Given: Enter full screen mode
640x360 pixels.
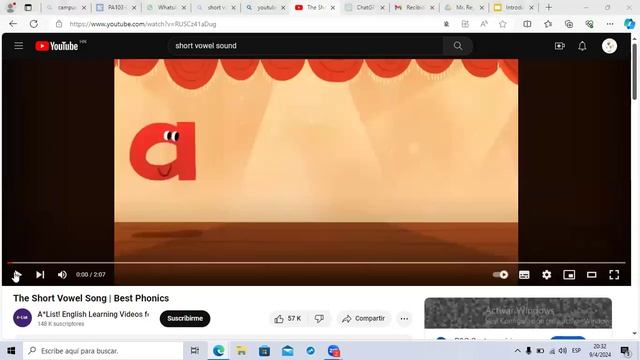Looking at the screenshot, I should (614, 275).
